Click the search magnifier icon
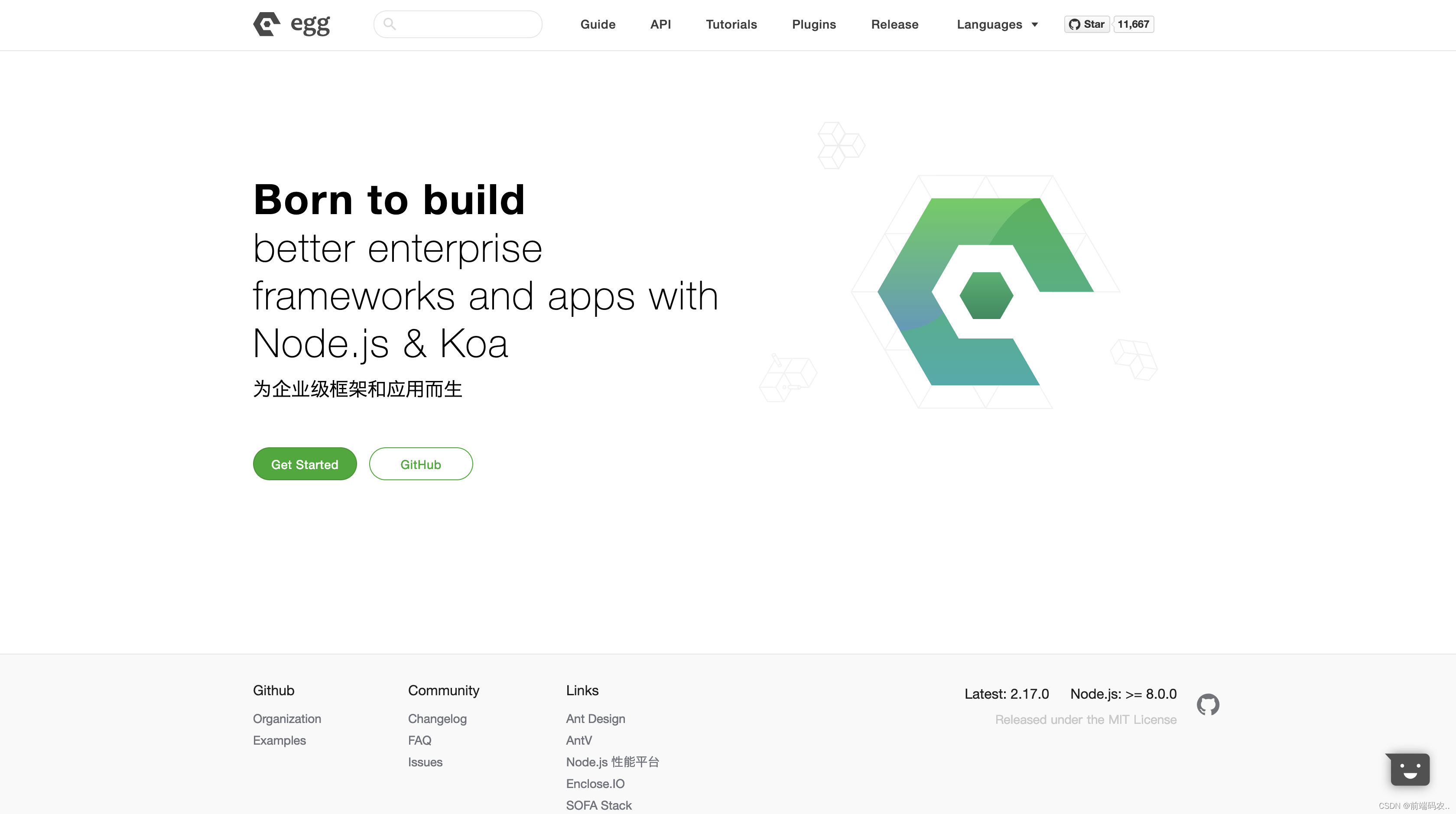1456x814 pixels. (x=390, y=24)
